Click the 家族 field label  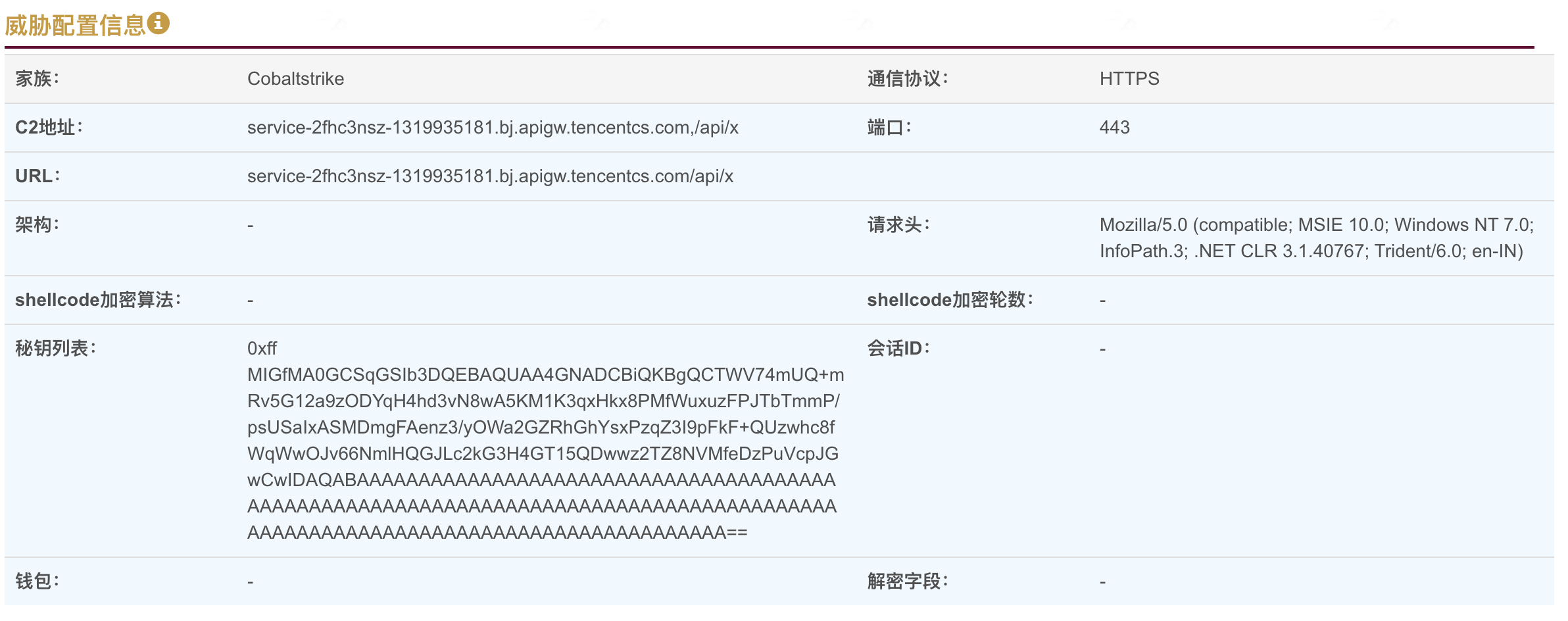point(37,79)
